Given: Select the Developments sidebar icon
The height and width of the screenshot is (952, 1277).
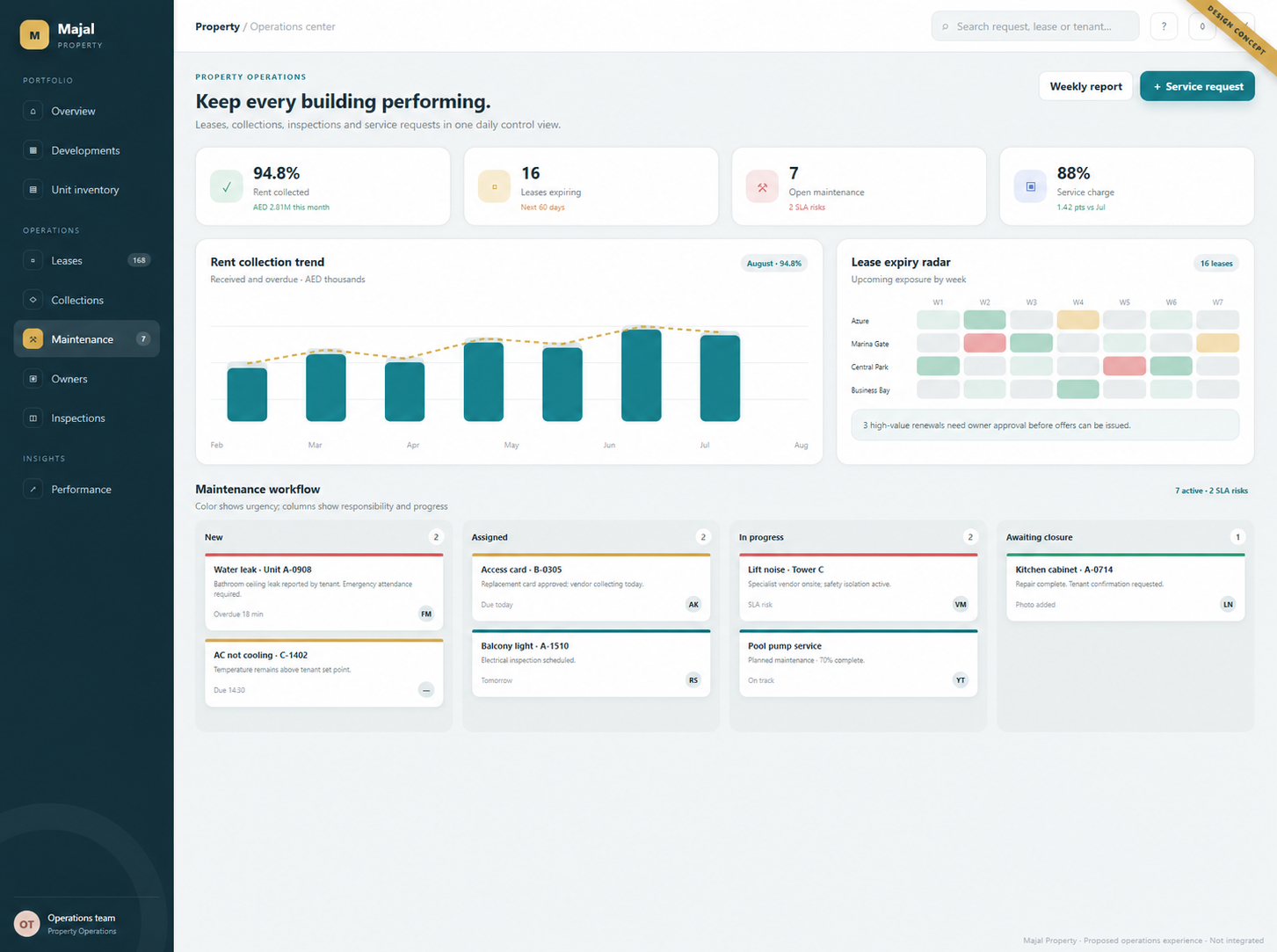Looking at the screenshot, I should [33, 150].
